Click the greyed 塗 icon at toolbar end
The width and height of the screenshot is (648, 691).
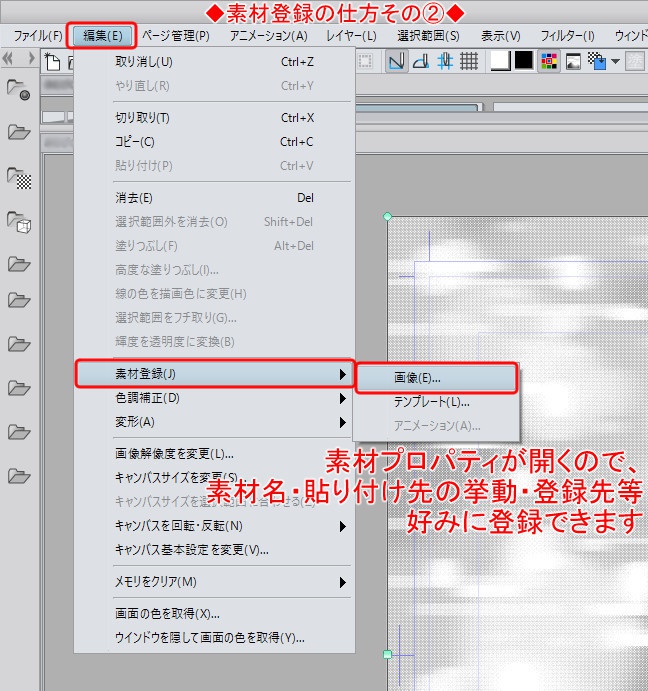[635, 61]
